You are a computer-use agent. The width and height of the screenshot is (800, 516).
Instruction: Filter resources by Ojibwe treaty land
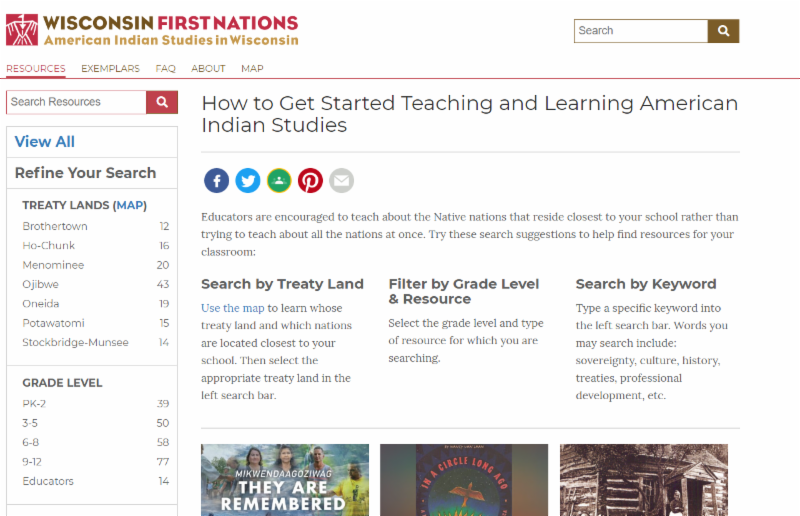[x=41, y=285]
